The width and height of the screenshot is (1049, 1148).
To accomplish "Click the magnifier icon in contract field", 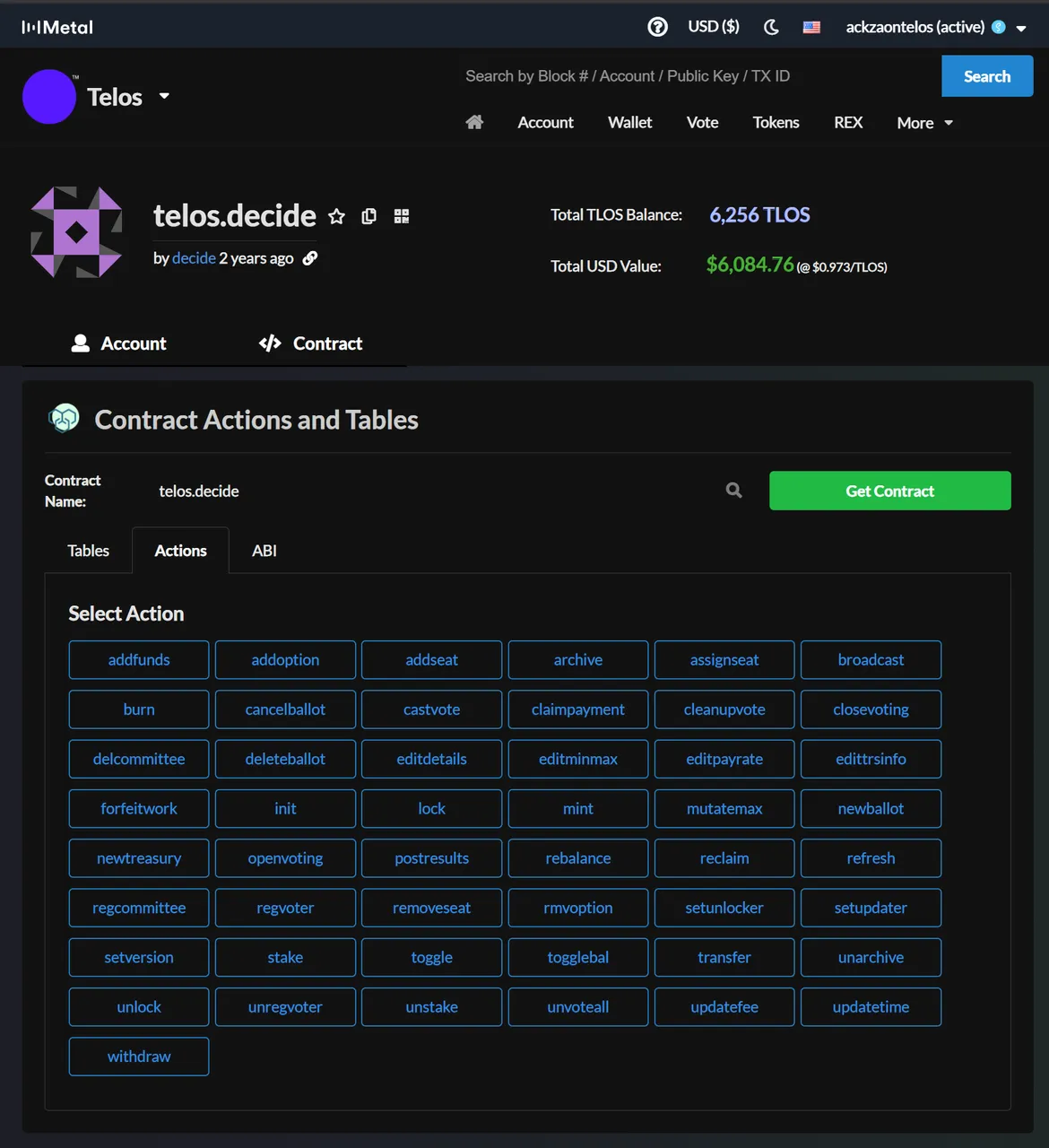I will click(x=733, y=491).
